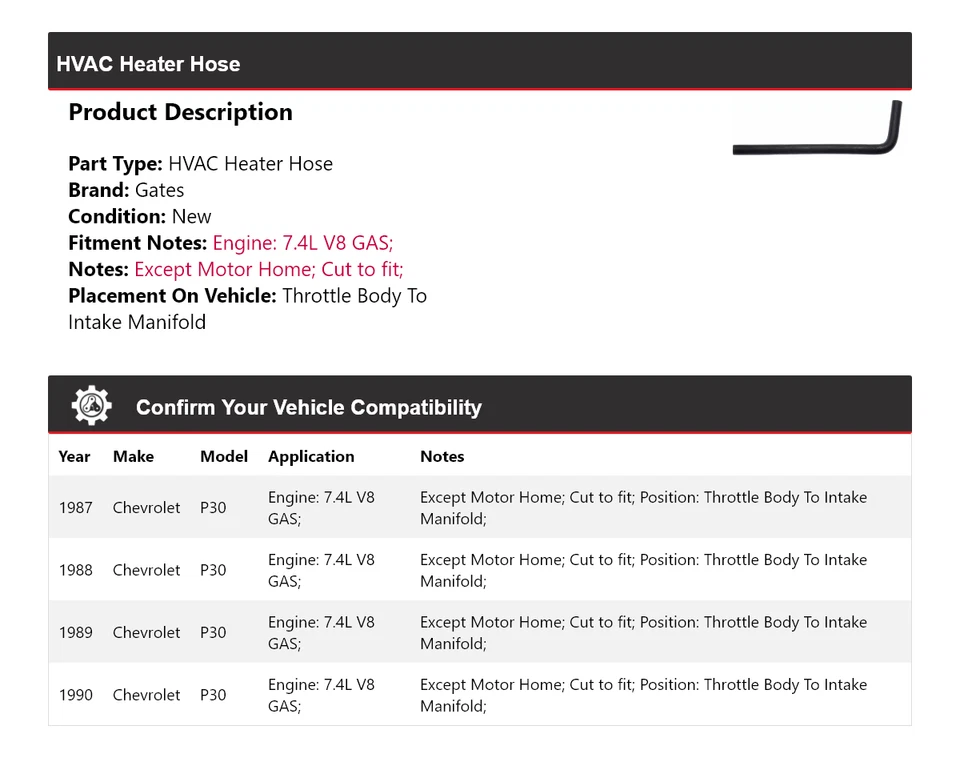Click the Make column header
This screenshot has height=758, width=960.
click(x=133, y=457)
